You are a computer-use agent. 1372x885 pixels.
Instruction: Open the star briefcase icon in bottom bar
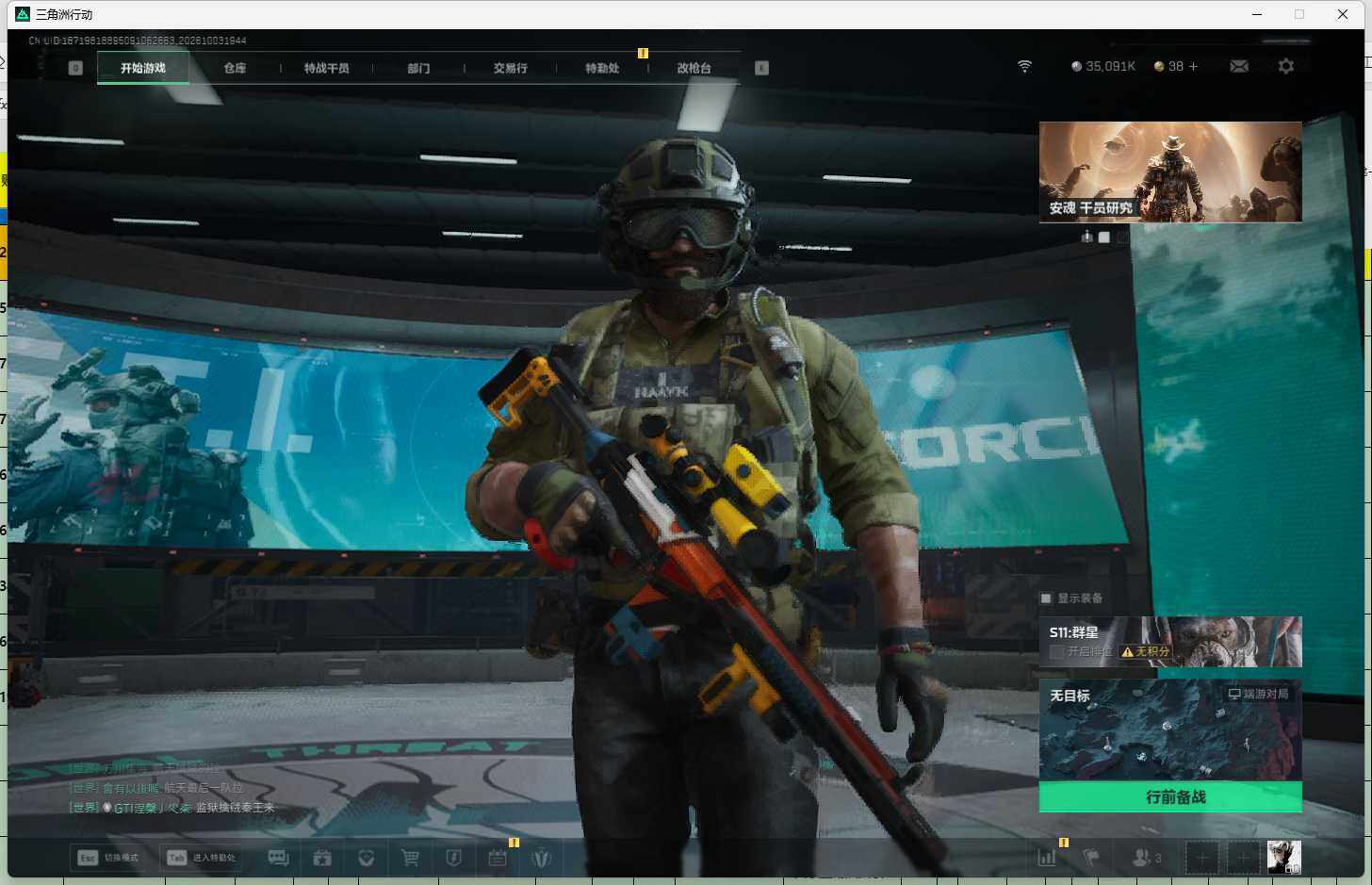tap(322, 858)
